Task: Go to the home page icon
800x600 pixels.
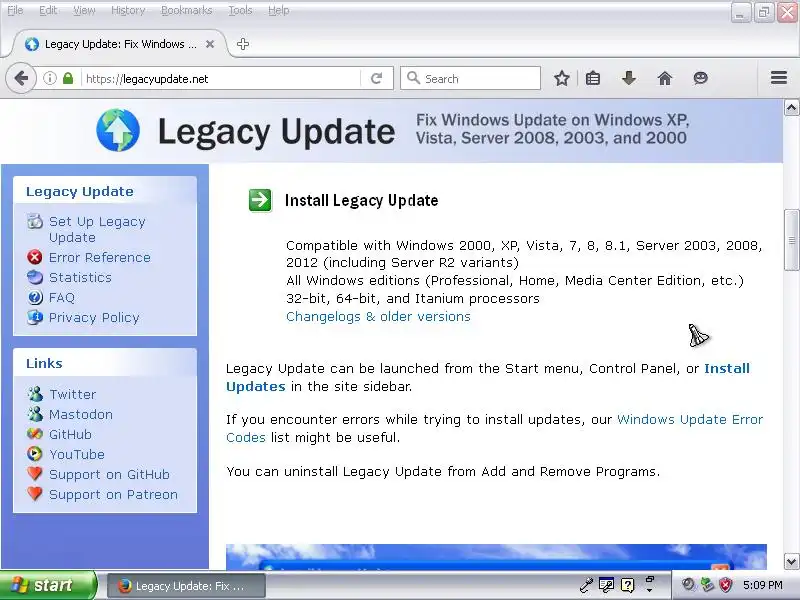Action: tap(664, 79)
